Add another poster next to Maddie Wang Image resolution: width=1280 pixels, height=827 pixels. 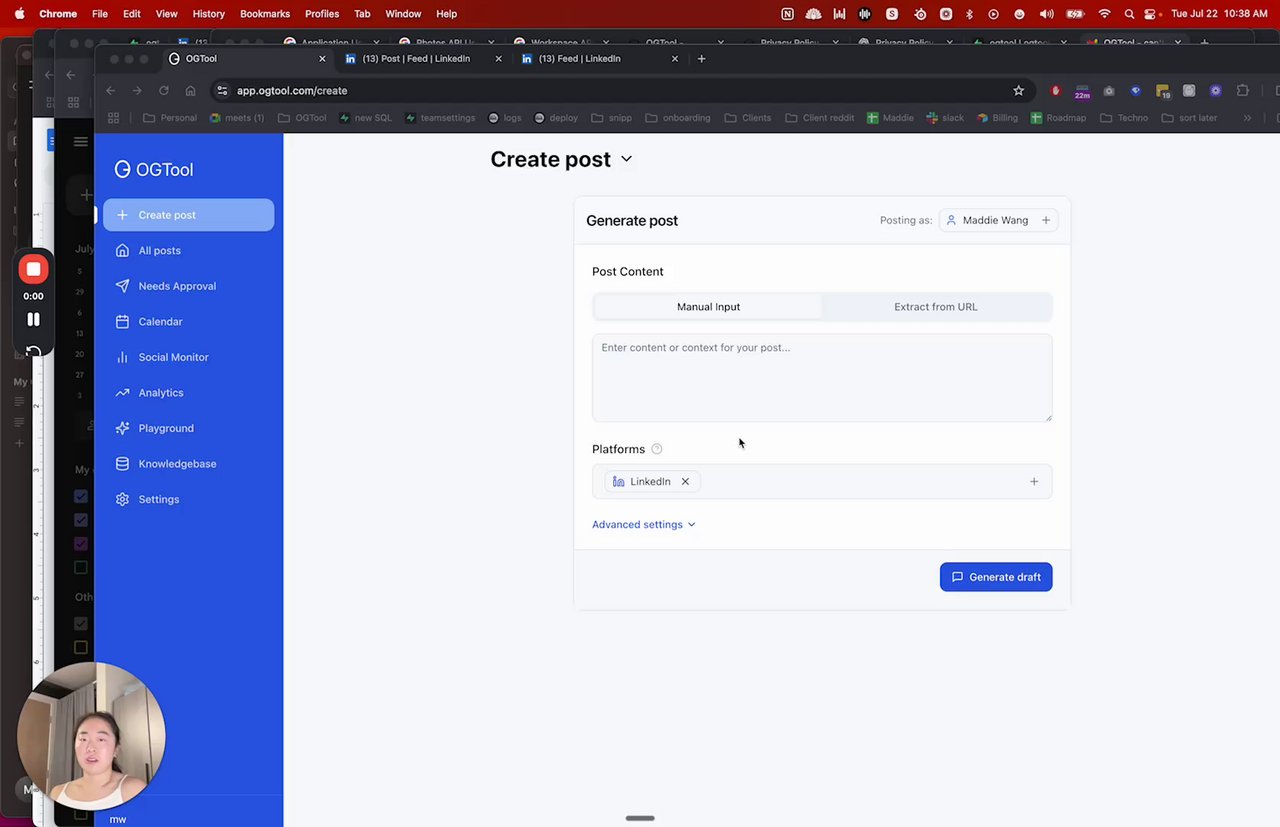click(x=1046, y=220)
